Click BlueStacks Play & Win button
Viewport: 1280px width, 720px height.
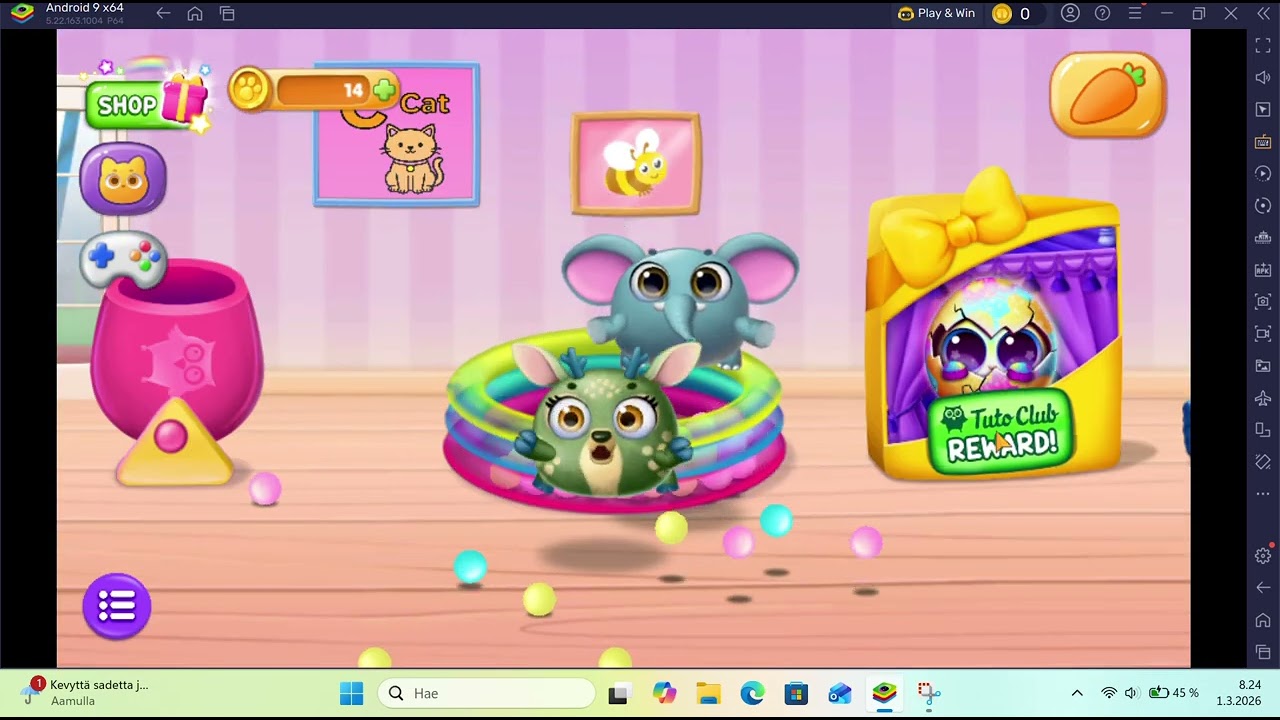[x=937, y=13]
